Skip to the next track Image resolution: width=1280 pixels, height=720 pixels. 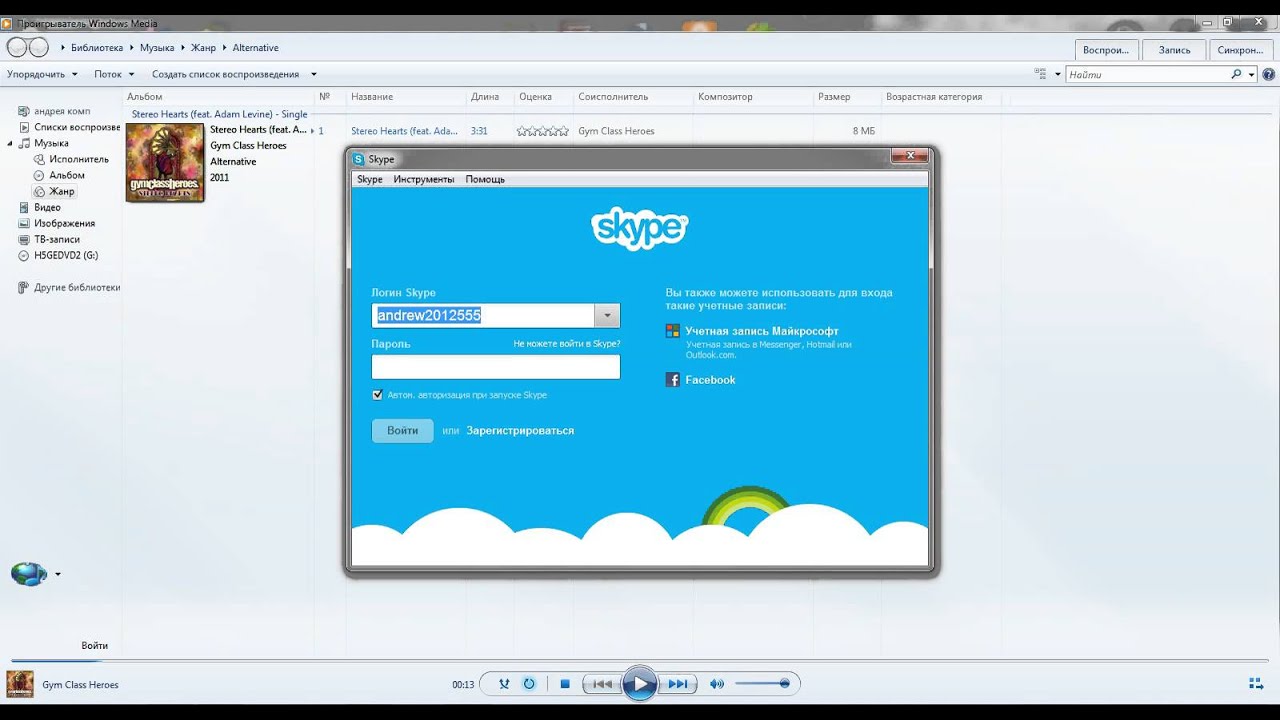click(x=678, y=684)
